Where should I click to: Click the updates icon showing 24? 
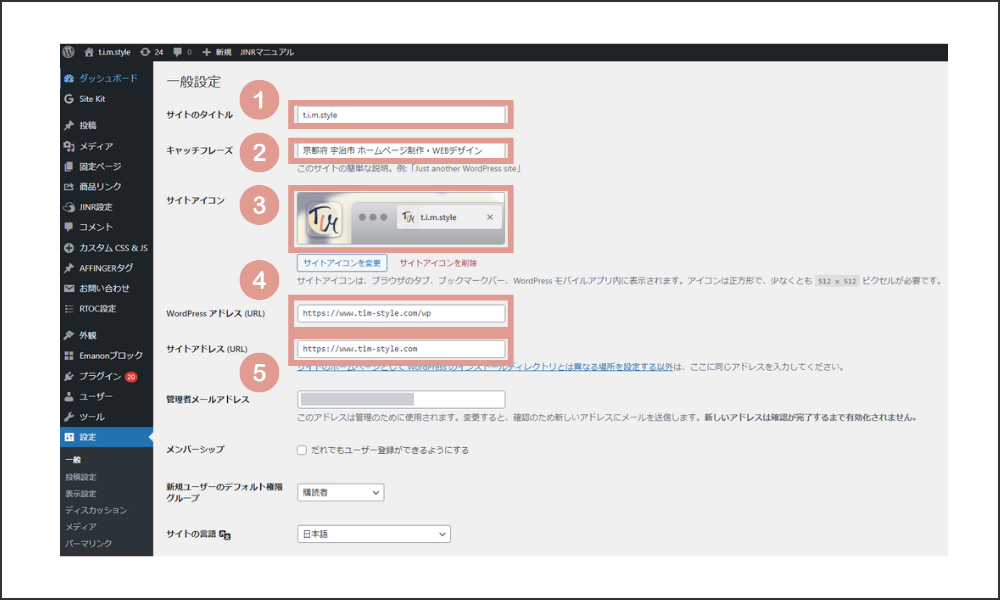point(145,52)
